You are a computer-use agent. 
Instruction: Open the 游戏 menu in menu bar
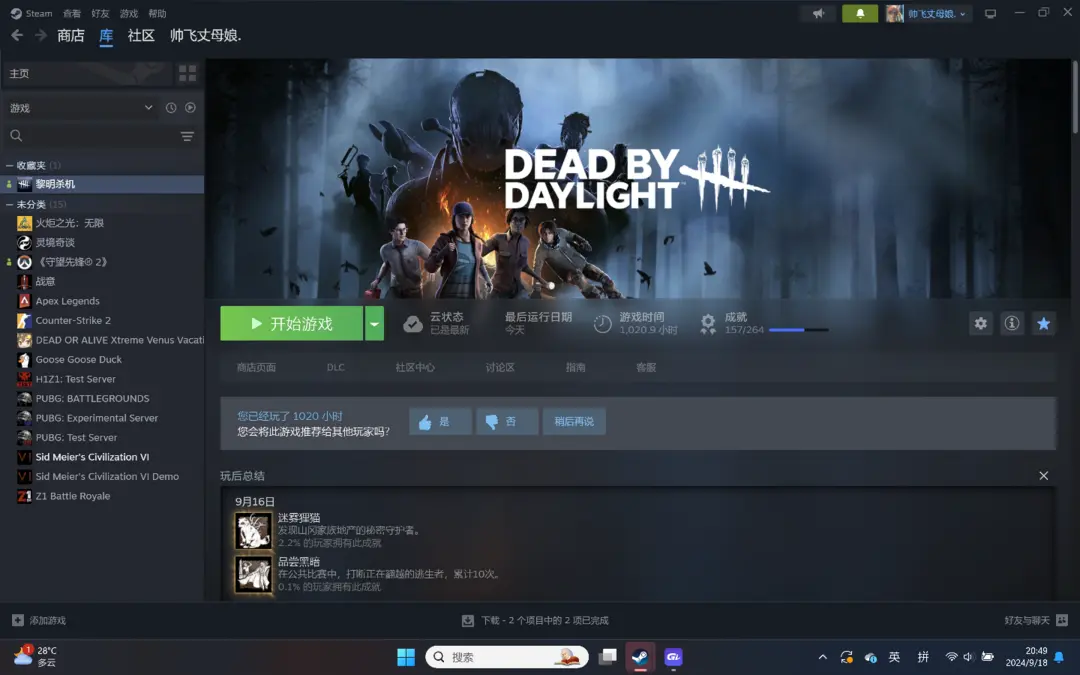point(129,13)
